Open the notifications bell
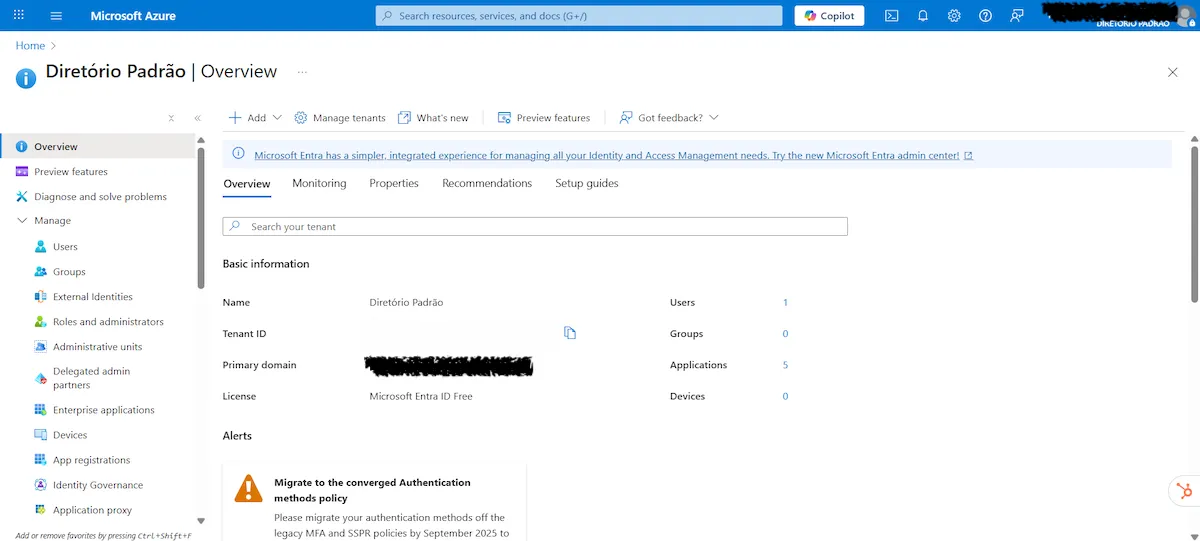 (923, 15)
